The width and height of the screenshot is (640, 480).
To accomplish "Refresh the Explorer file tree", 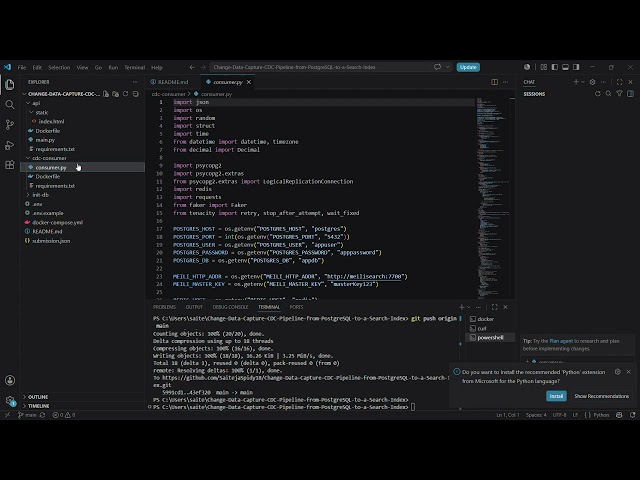I will 126,94.
